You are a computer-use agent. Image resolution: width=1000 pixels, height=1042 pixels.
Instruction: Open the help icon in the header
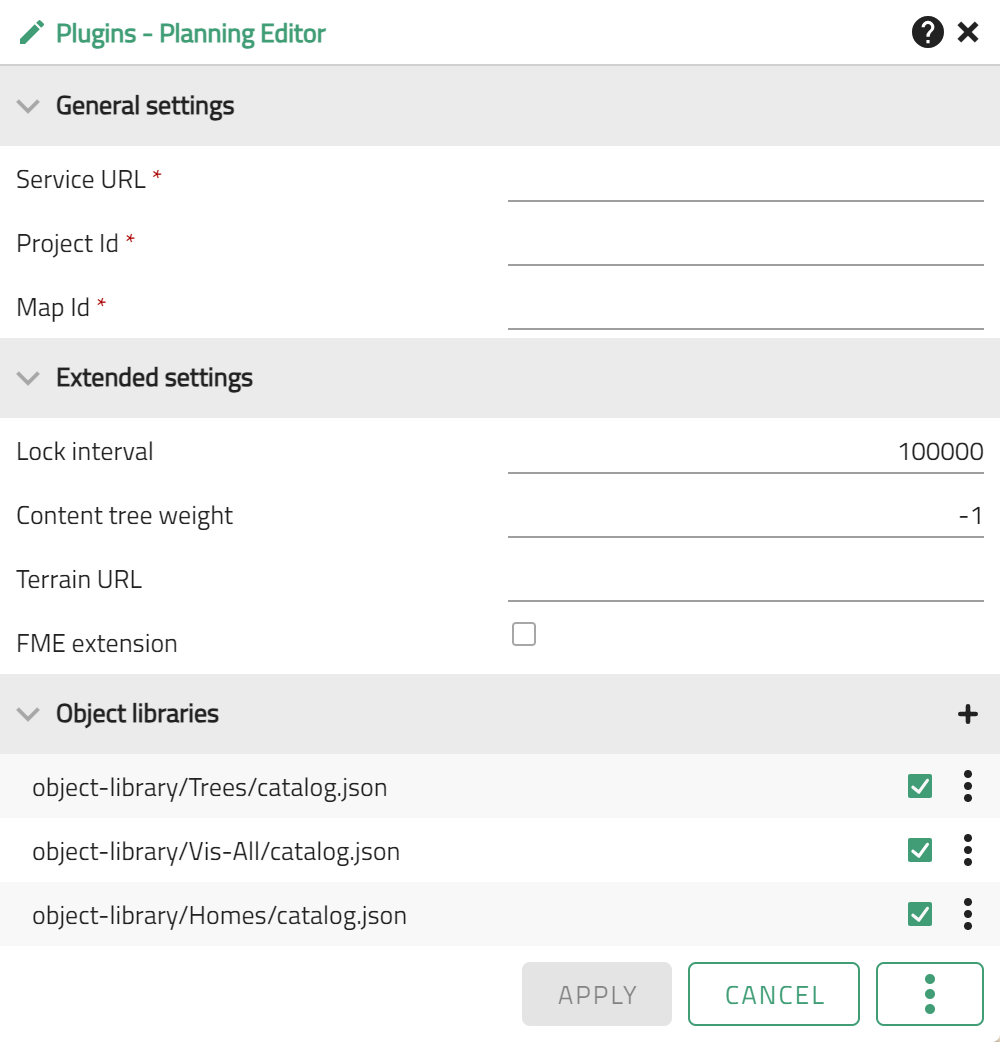(x=927, y=32)
